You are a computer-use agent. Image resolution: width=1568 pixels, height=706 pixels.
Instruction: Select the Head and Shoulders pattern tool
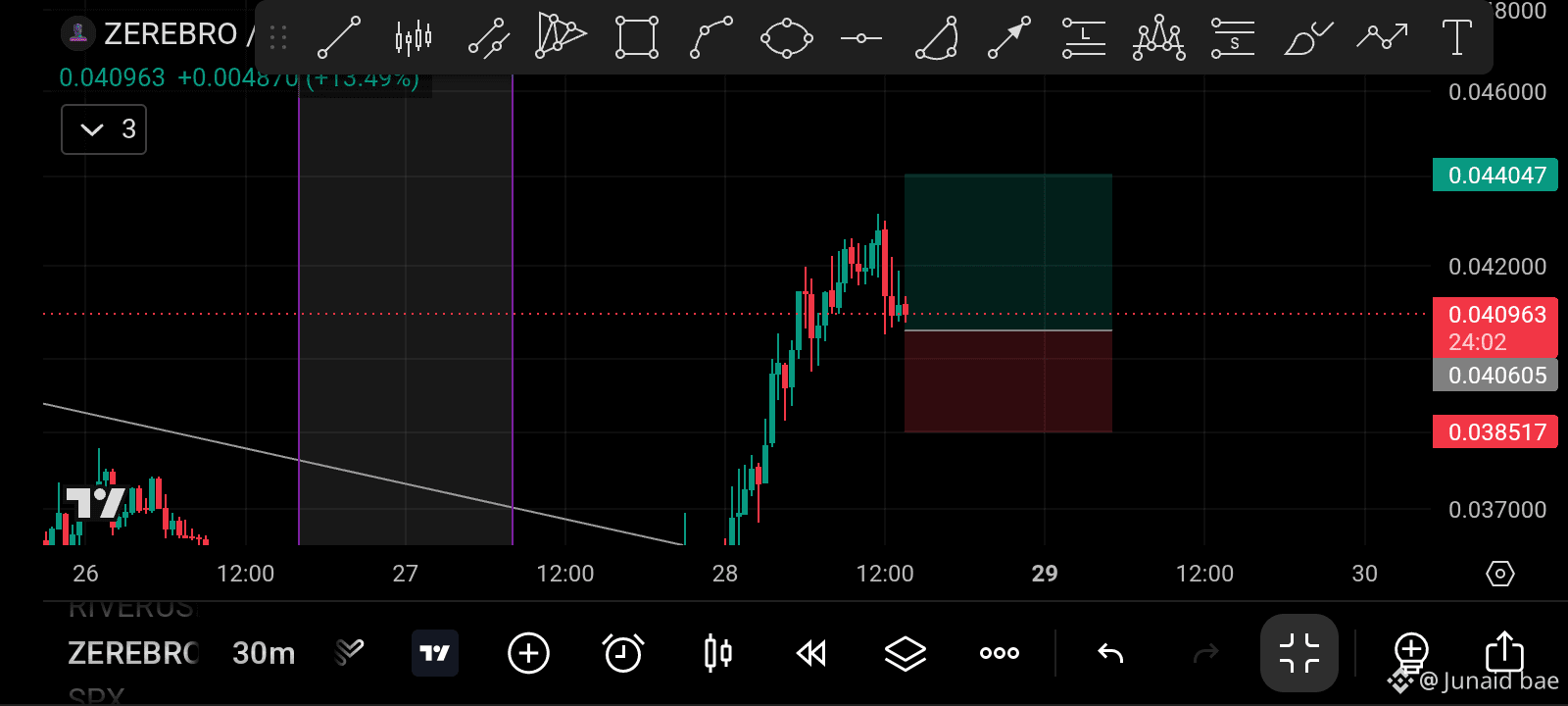pos(1159,37)
